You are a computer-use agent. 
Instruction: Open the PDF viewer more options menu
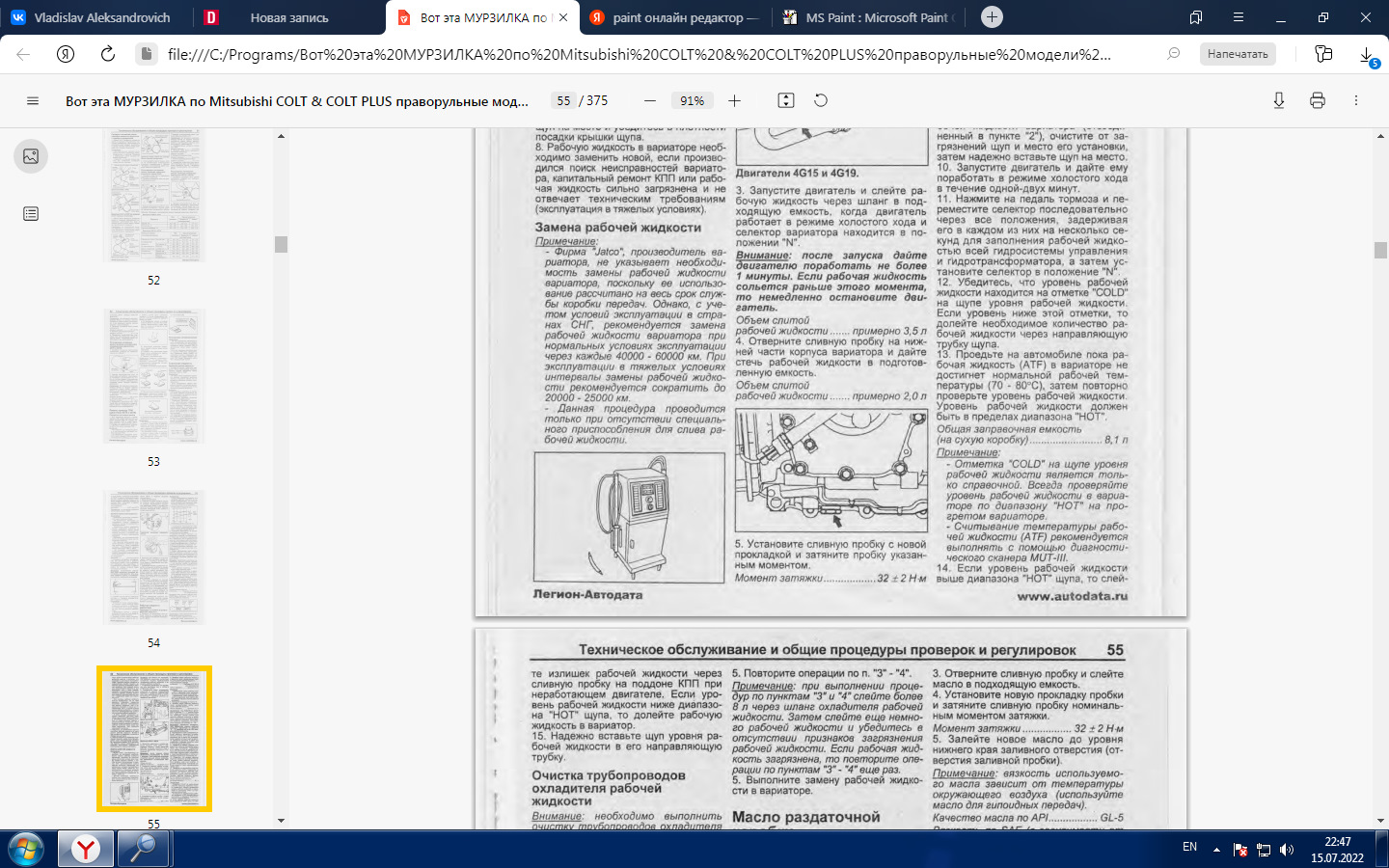pos(1356,100)
